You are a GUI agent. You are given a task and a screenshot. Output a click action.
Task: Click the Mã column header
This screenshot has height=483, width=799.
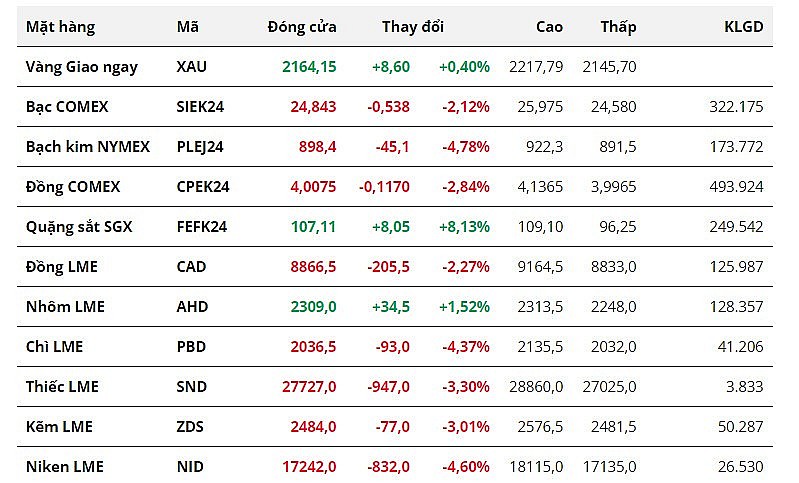(x=187, y=27)
